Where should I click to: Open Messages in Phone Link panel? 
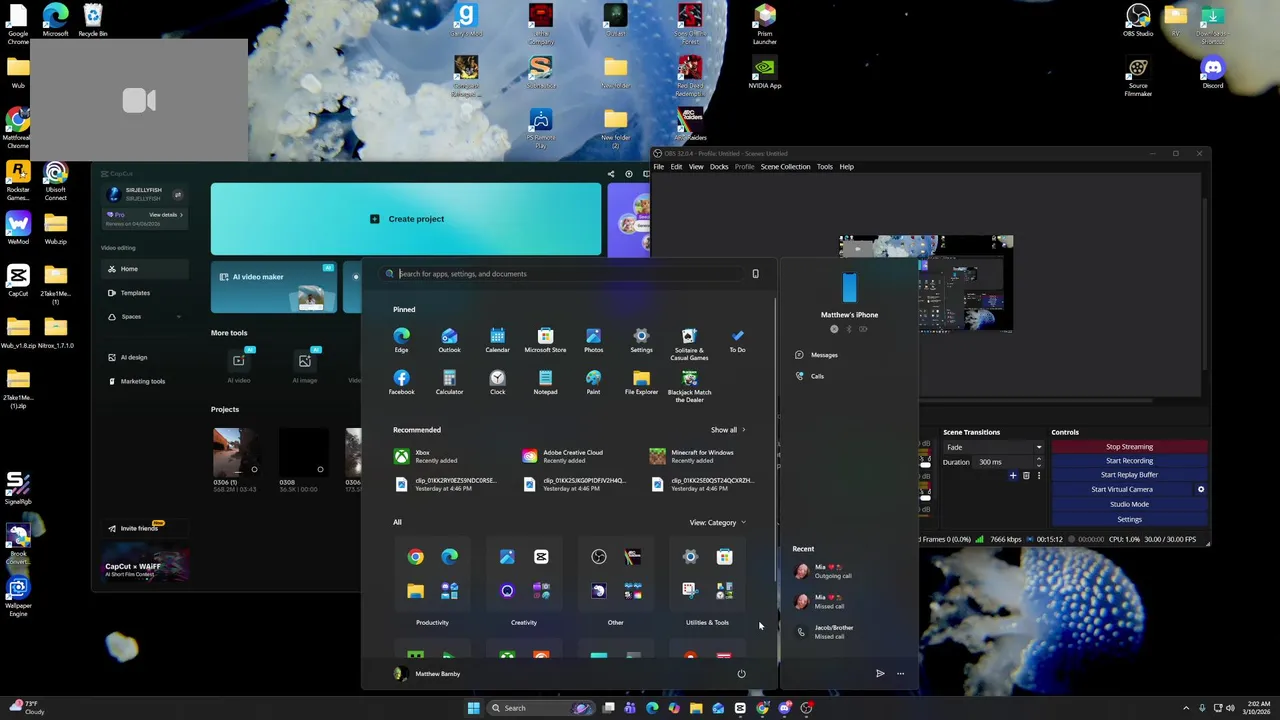[816, 355]
